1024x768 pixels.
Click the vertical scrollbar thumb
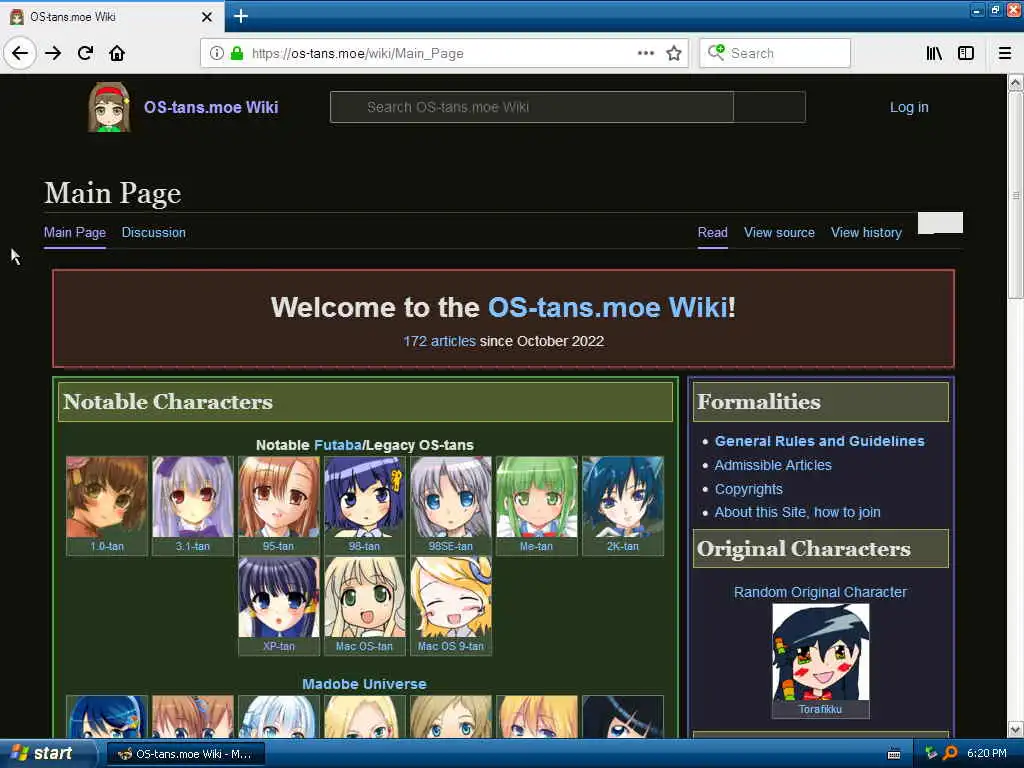[x=1016, y=195]
